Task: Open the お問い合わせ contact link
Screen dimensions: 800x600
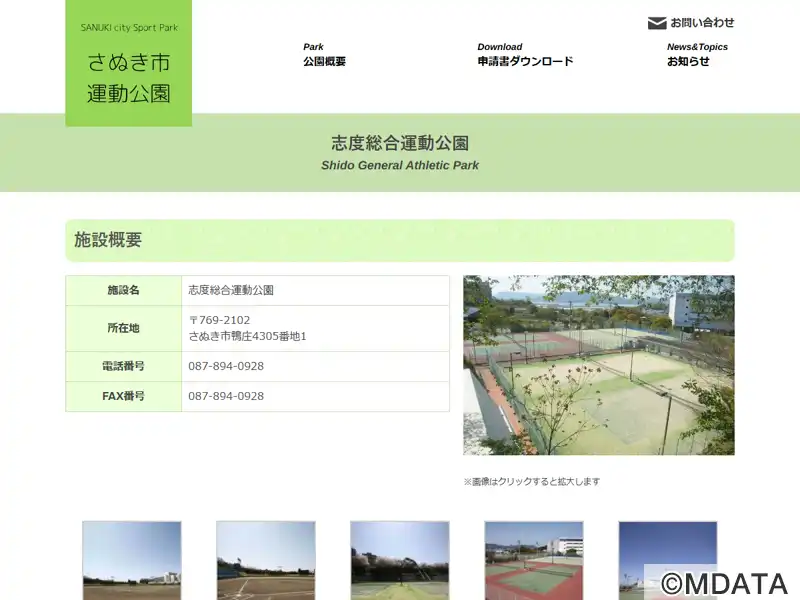Action: 702,23
